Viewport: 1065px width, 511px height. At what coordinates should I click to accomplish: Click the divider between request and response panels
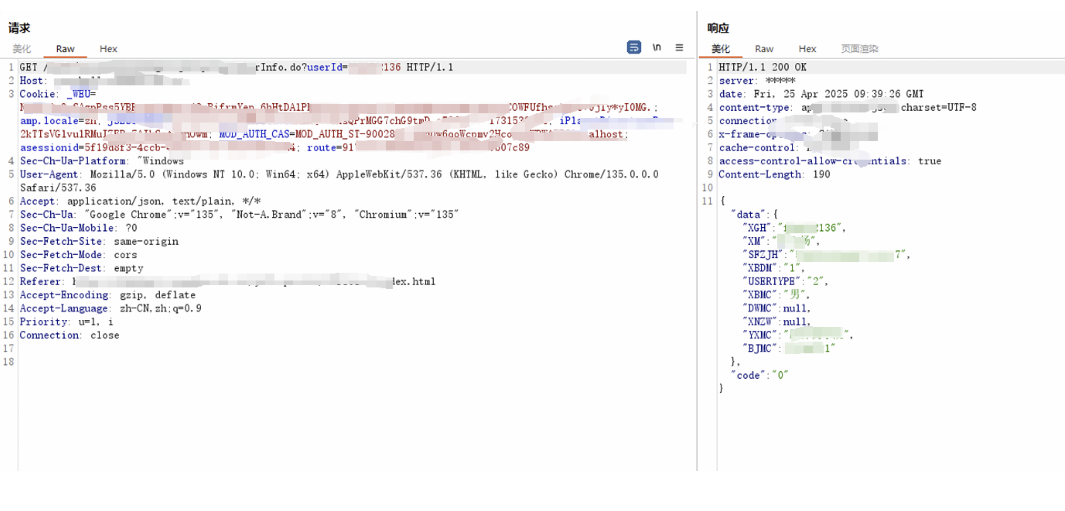click(697, 241)
